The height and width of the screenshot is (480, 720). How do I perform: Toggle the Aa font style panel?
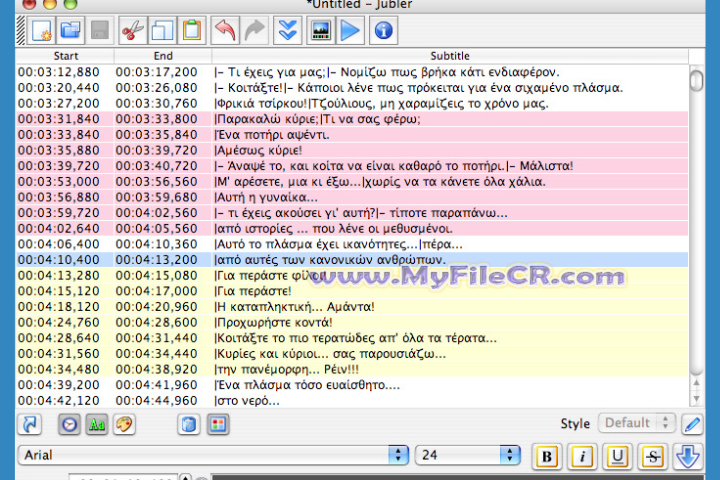click(x=96, y=424)
